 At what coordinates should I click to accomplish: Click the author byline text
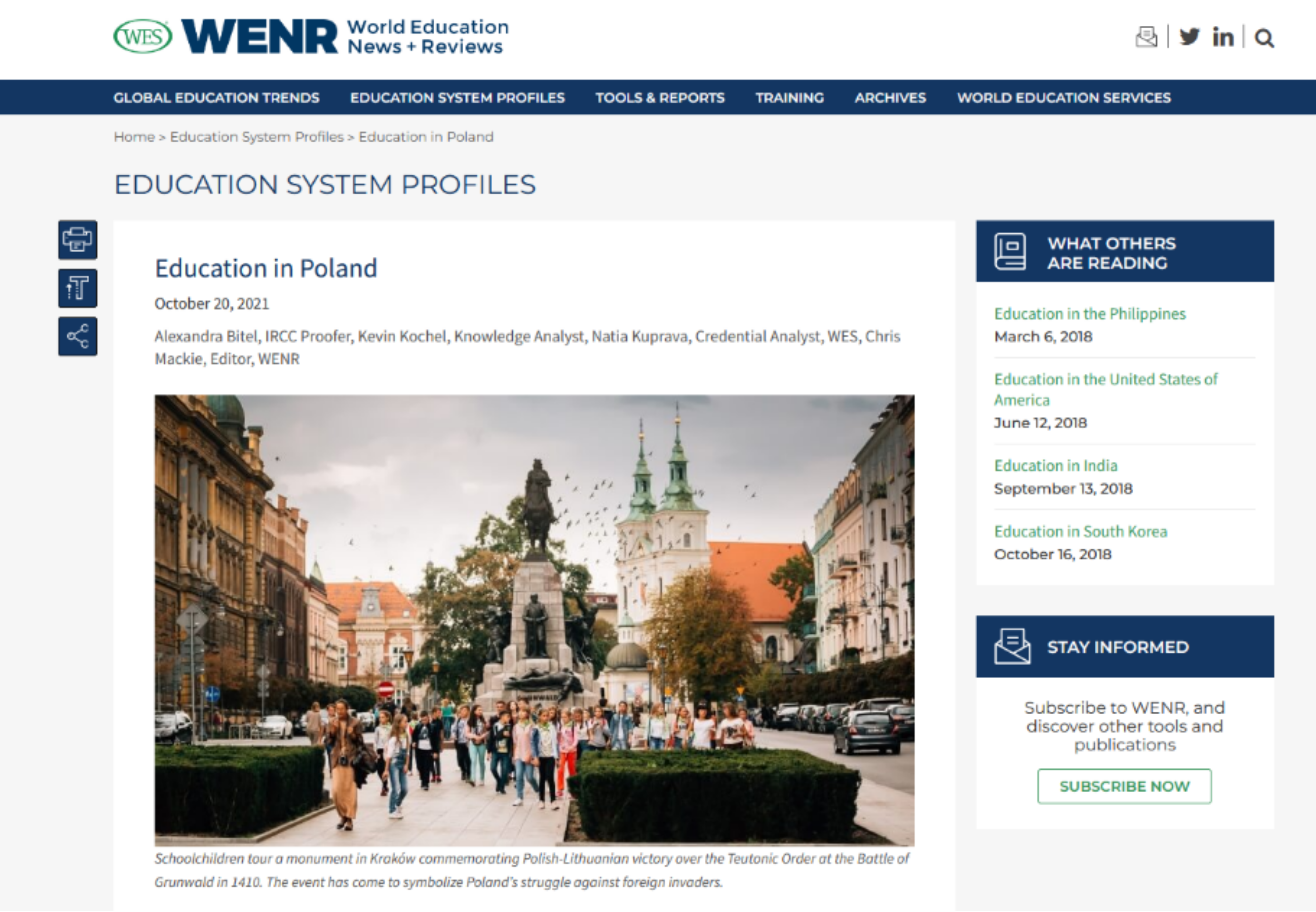(527, 347)
